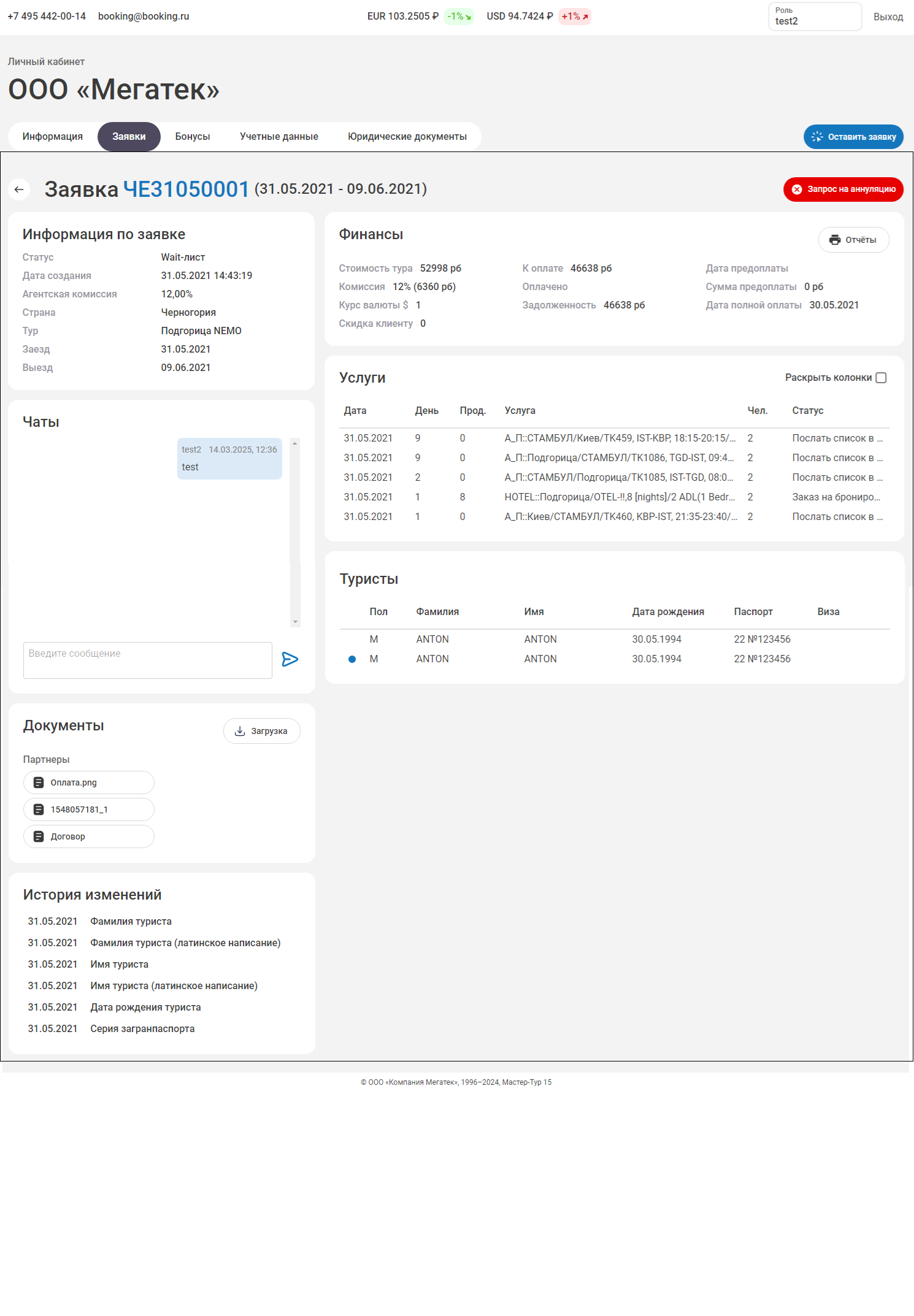Open the Роль dropdown showing test2

(x=814, y=17)
